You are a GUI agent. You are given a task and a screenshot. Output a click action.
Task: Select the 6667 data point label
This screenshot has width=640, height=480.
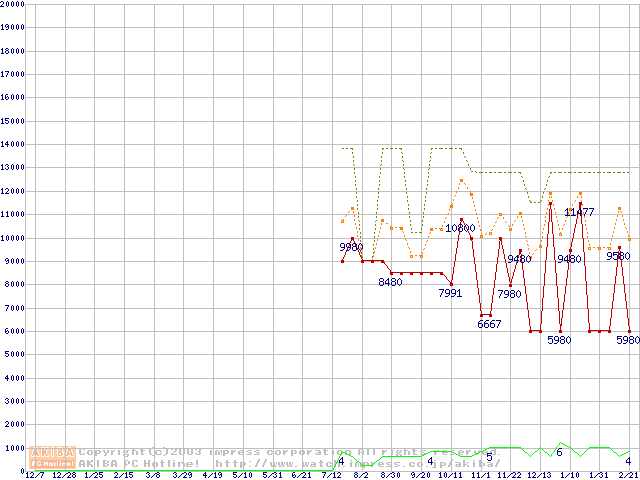point(490,324)
